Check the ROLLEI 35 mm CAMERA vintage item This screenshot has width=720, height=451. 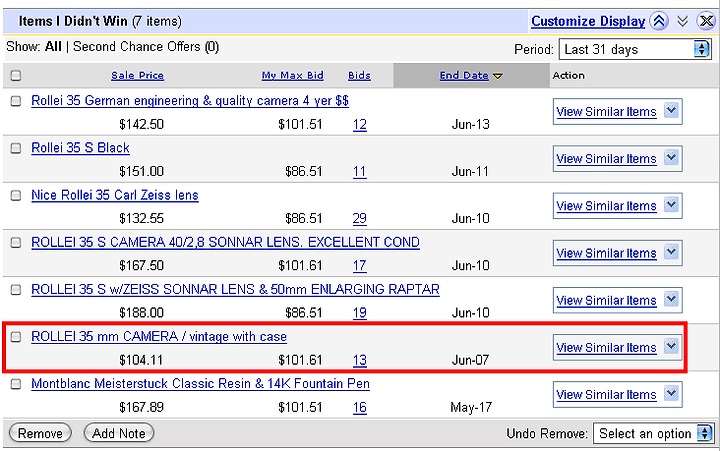point(16,337)
